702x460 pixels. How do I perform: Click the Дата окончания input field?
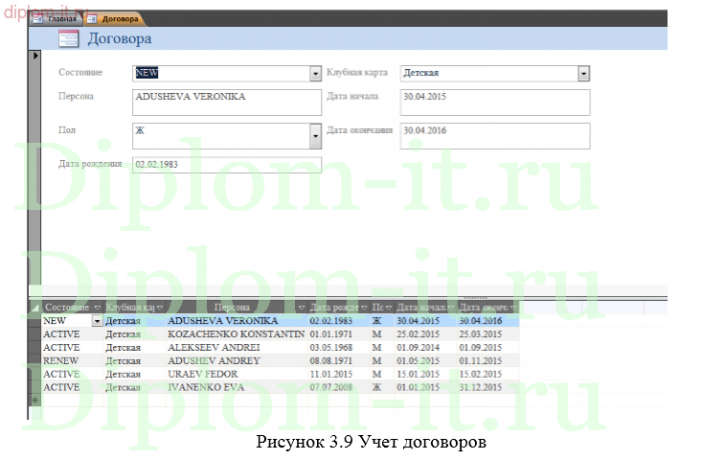(495, 136)
